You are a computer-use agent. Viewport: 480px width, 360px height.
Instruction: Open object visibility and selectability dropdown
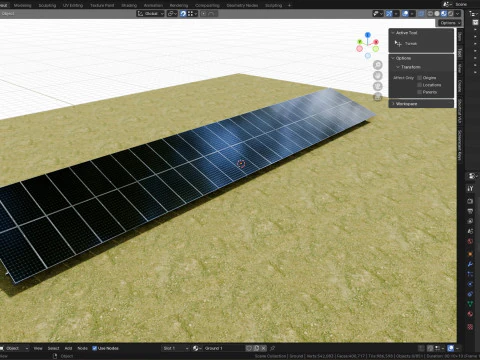pos(378,14)
